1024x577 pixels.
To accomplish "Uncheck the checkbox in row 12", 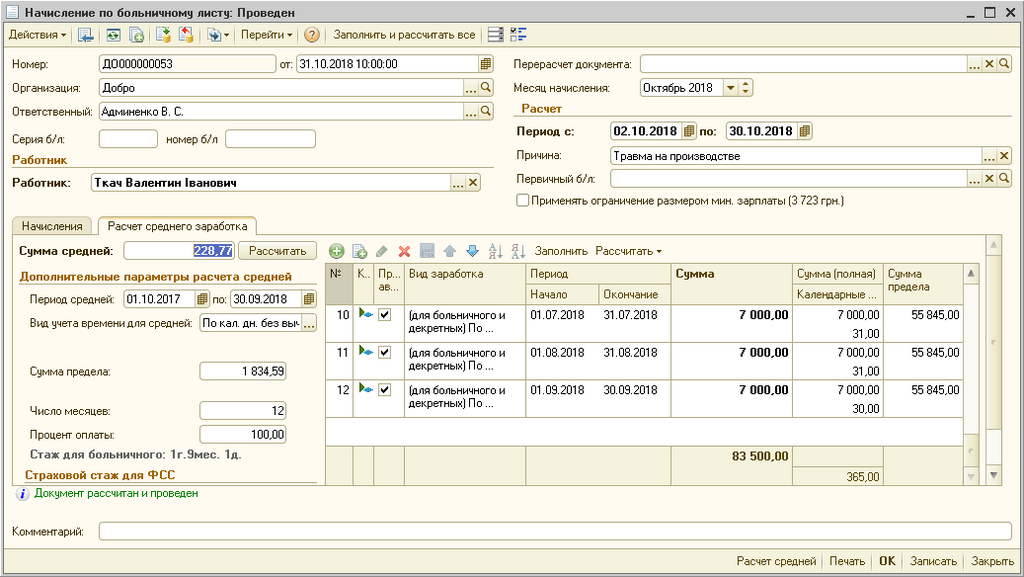I will pos(385,389).
